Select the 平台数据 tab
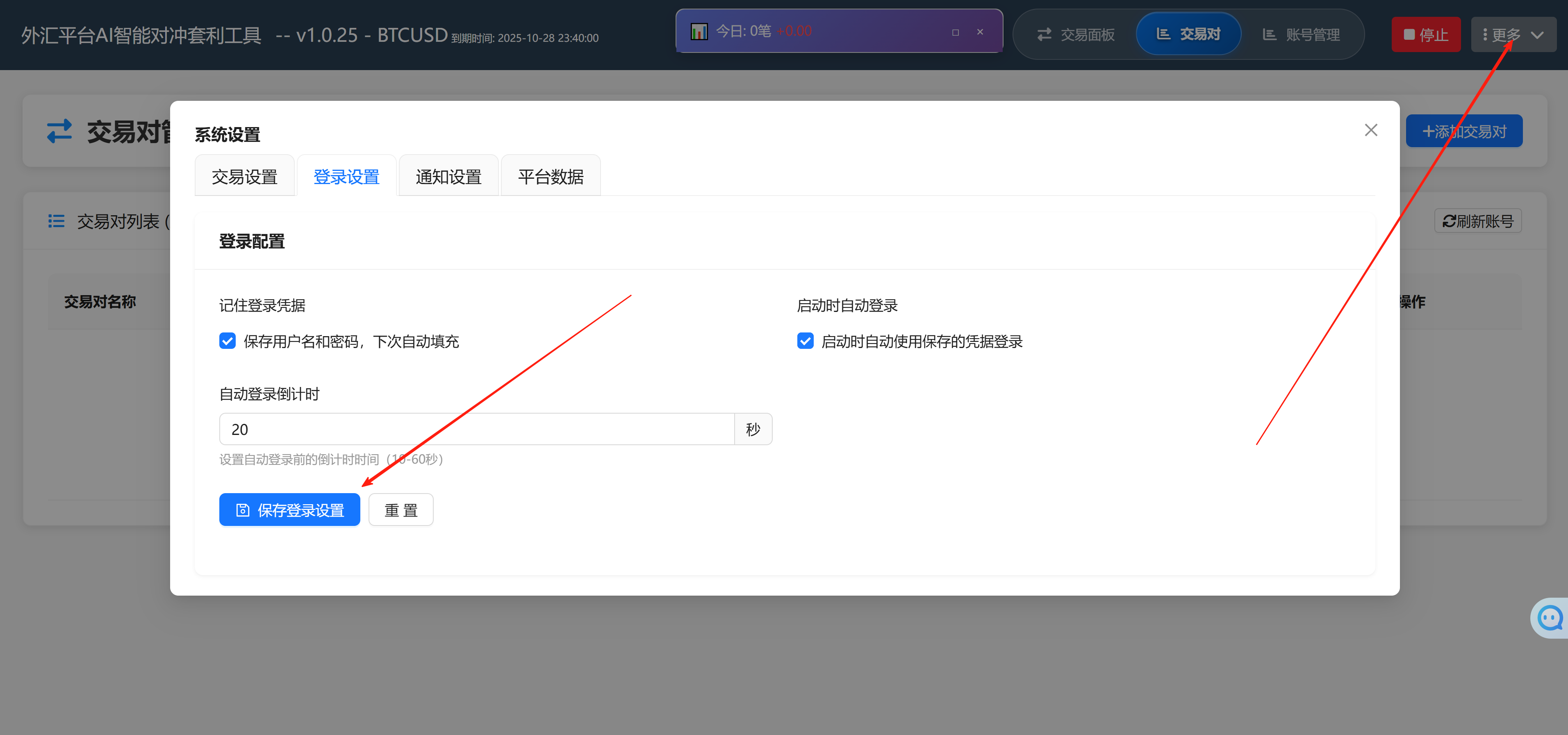1568x735 pixels. (x=550, y=176)
